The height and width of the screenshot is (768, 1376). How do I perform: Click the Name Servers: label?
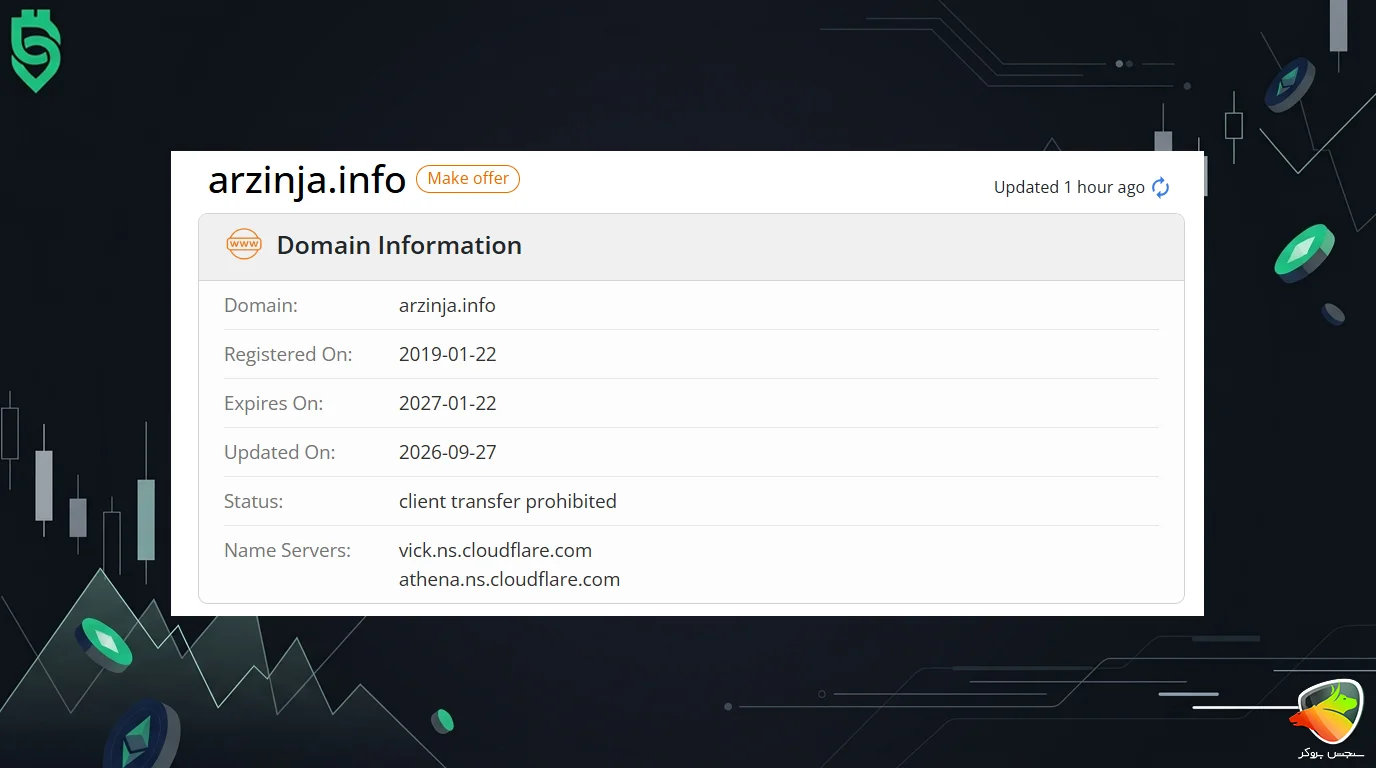(x=287, y=550)
